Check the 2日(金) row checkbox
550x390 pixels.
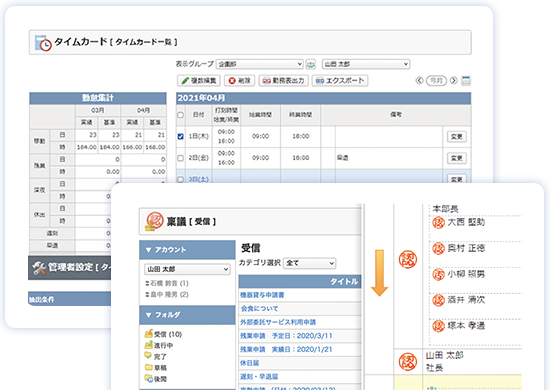click(180, 158)
